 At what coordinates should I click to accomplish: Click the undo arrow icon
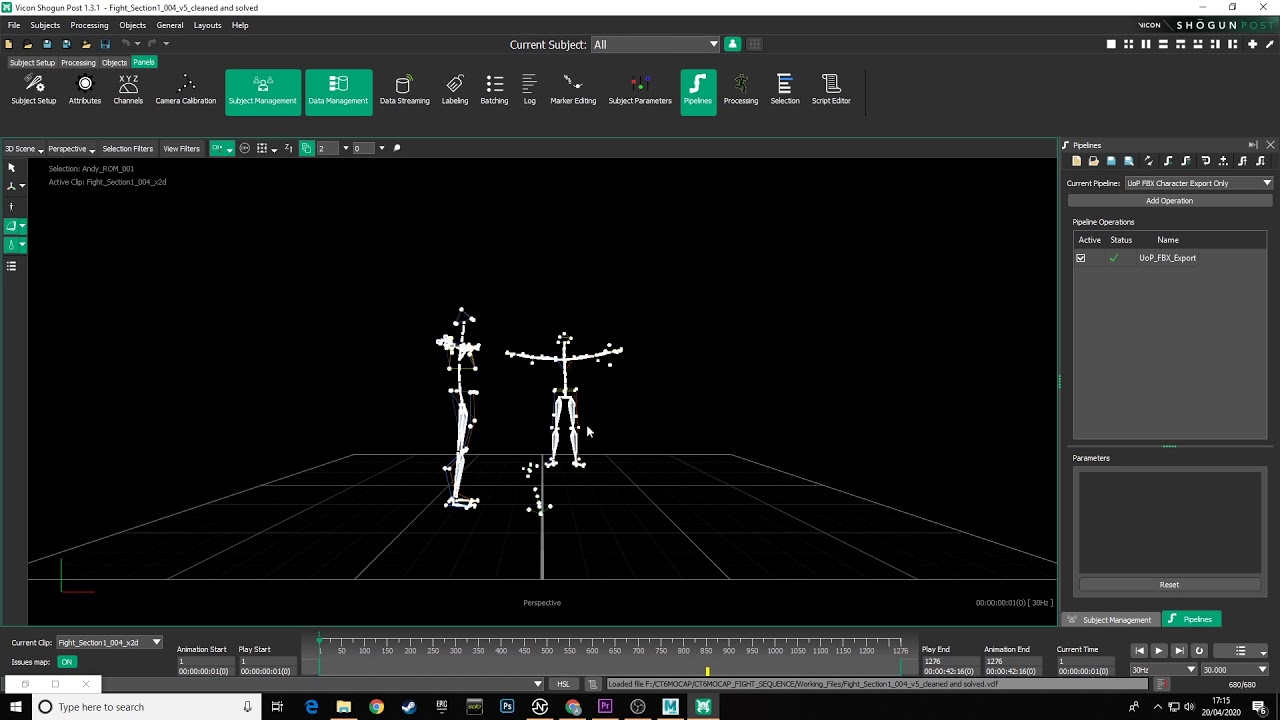tap(127, 44)
